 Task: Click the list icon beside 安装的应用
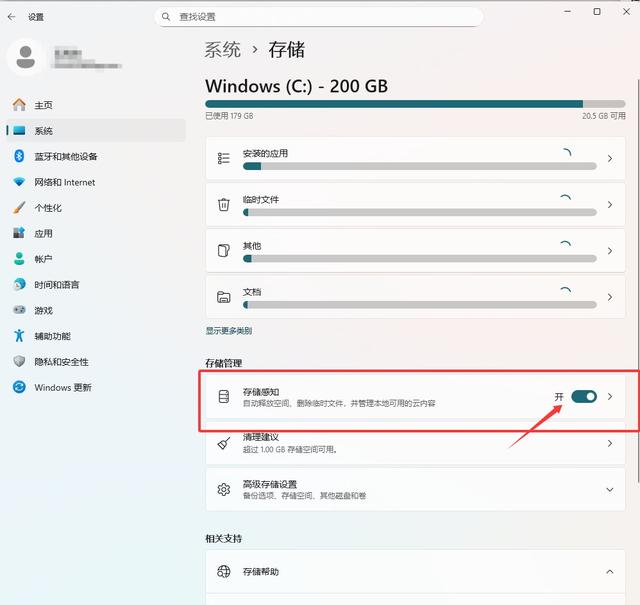[224, 158]
